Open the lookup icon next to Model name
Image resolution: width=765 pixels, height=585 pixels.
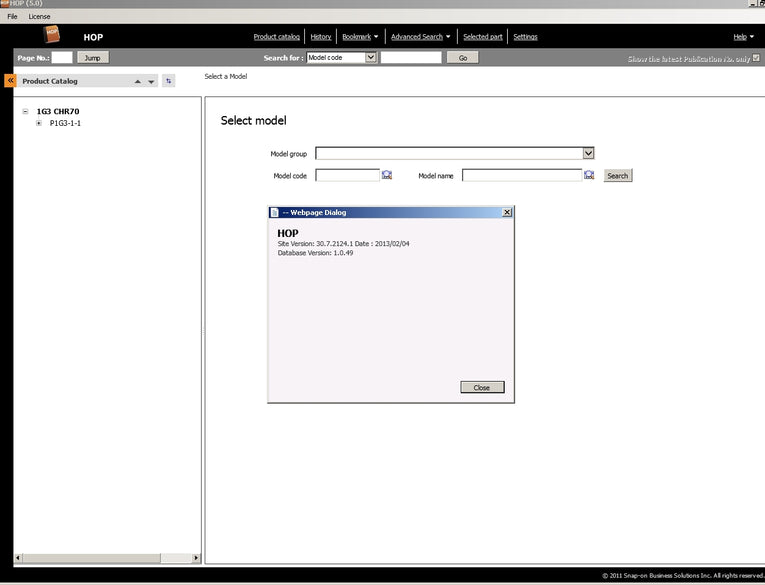tap(589, 175)
